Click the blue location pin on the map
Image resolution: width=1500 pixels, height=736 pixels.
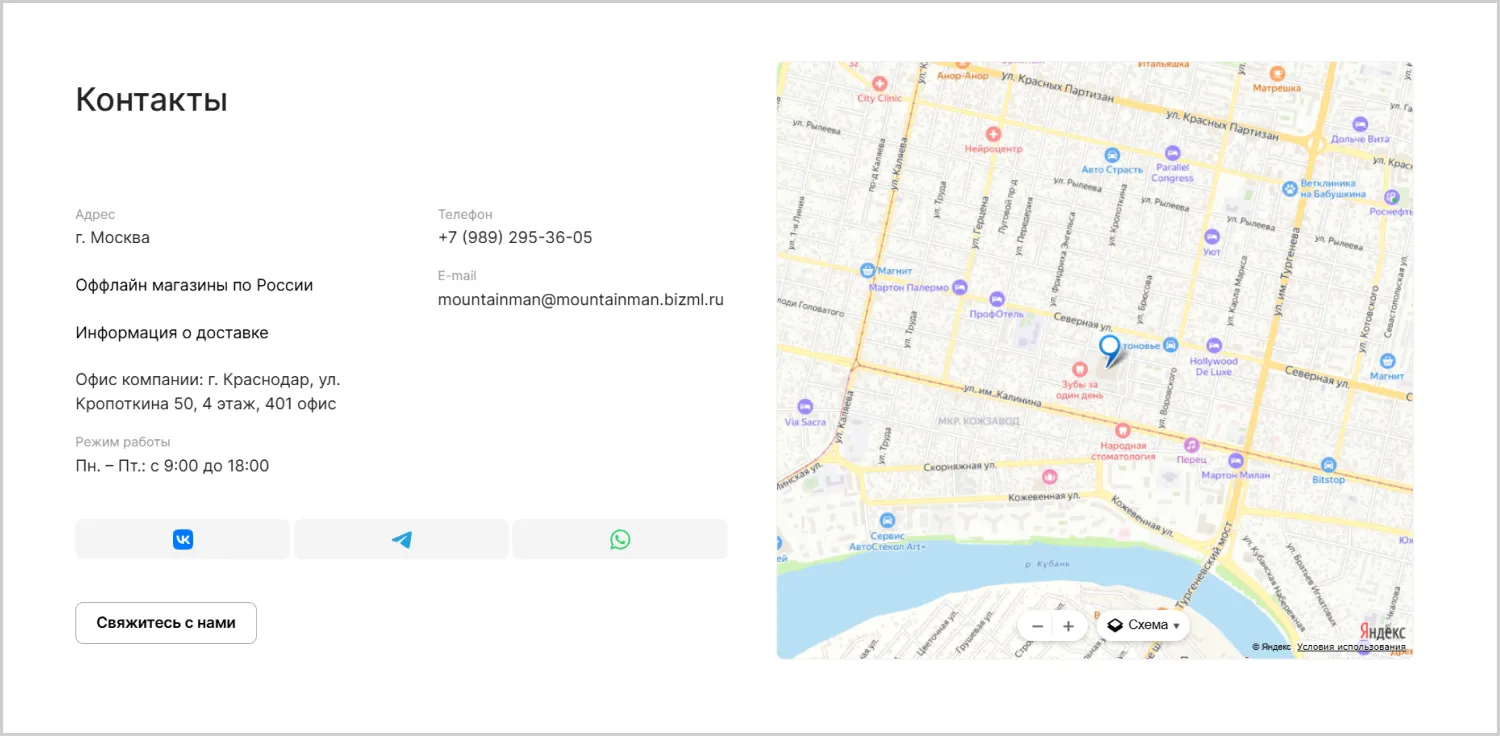(1110, 350)
